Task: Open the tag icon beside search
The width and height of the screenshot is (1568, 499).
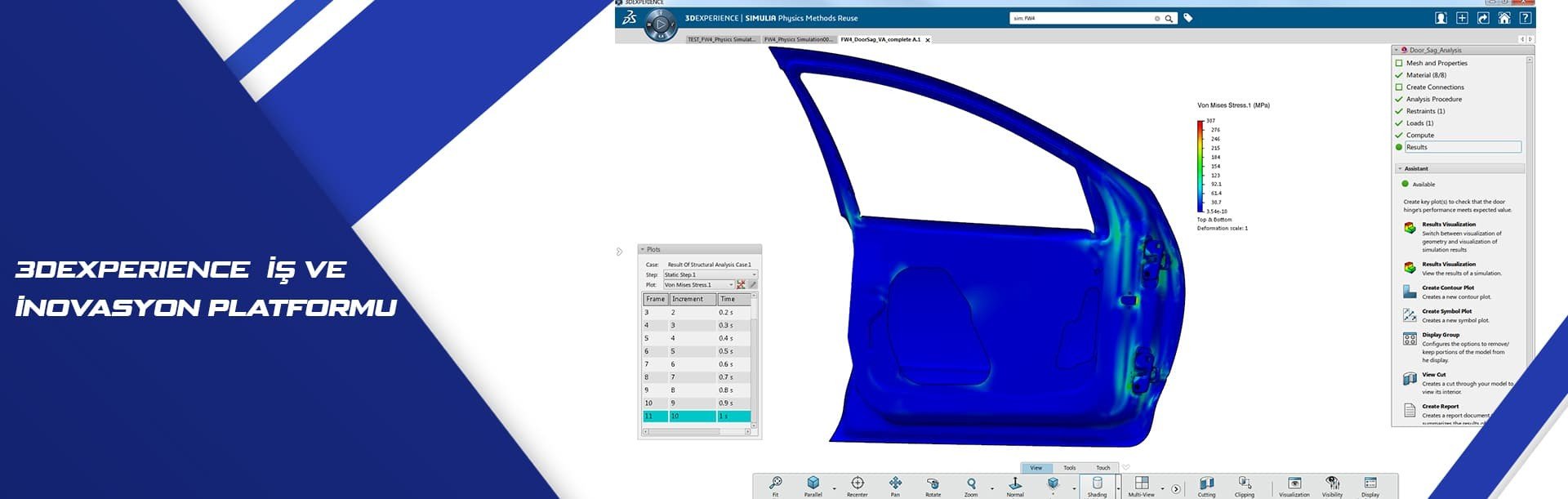Action: [1188, 18]
